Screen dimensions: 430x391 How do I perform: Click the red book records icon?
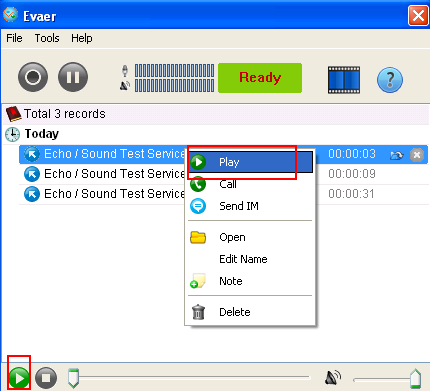pyautogui.click(x=13, y=114)
